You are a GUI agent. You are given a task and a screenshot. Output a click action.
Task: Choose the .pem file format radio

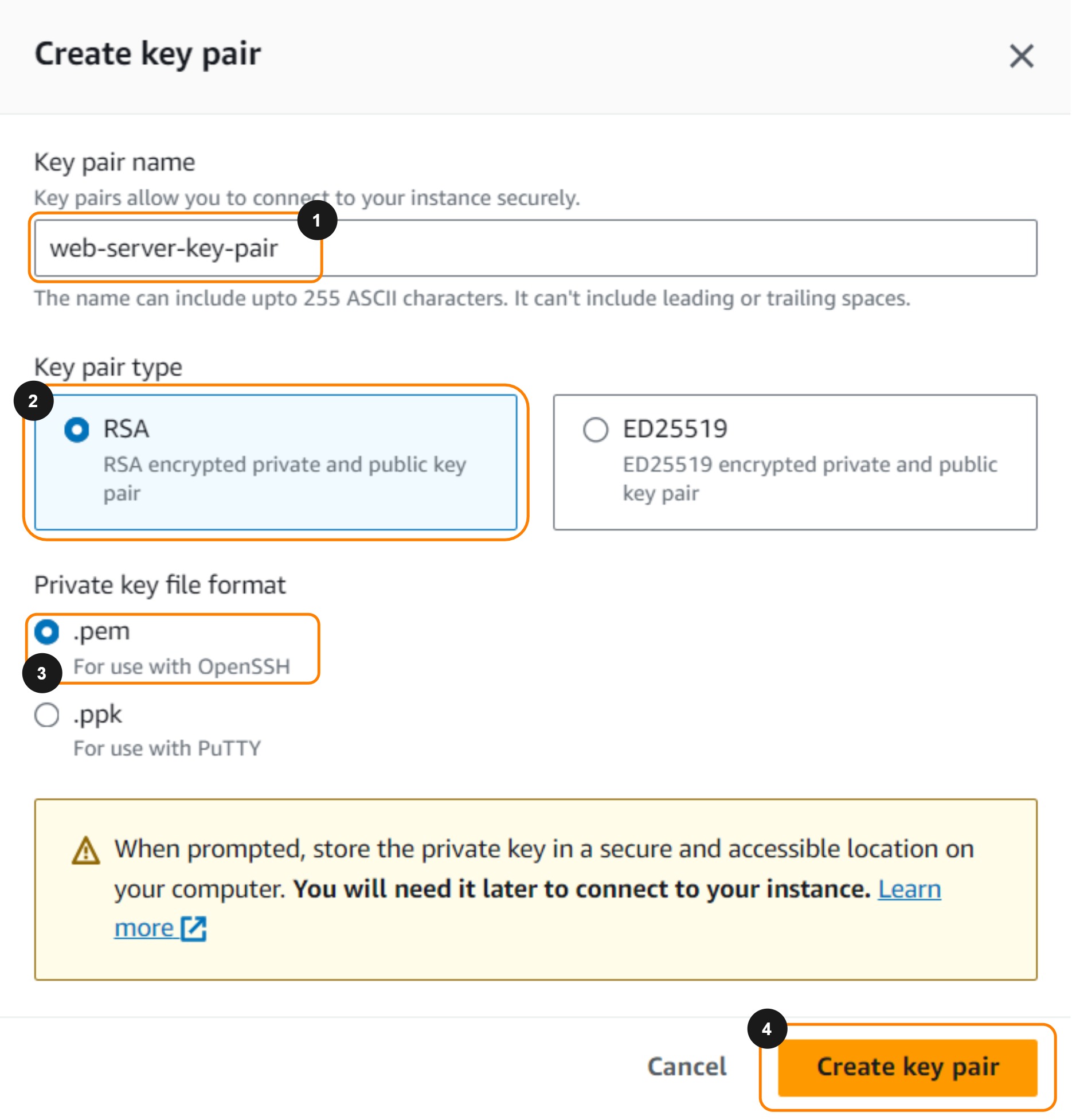(47, 632)
